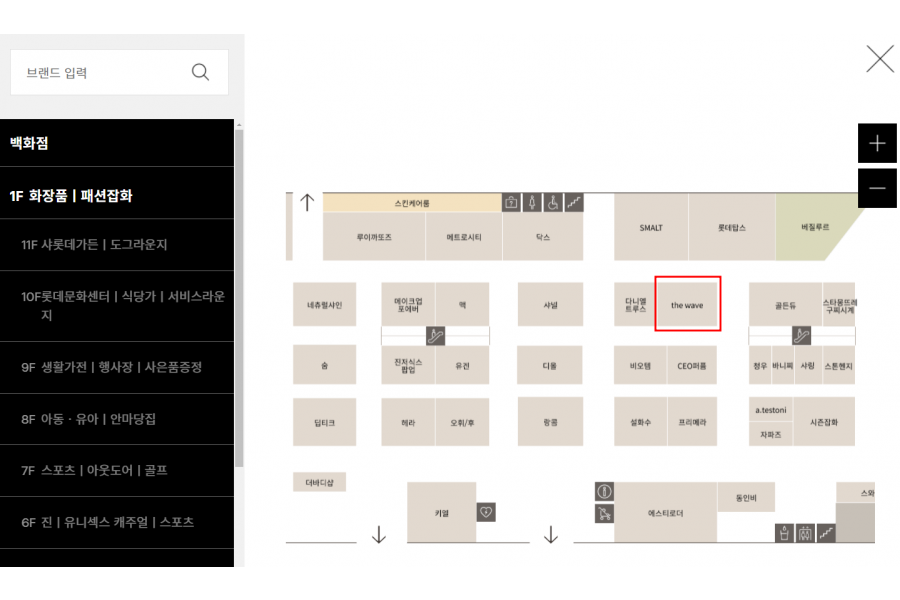
Task: Select the 버질루르 store on map
Action: tap(815, 227)
